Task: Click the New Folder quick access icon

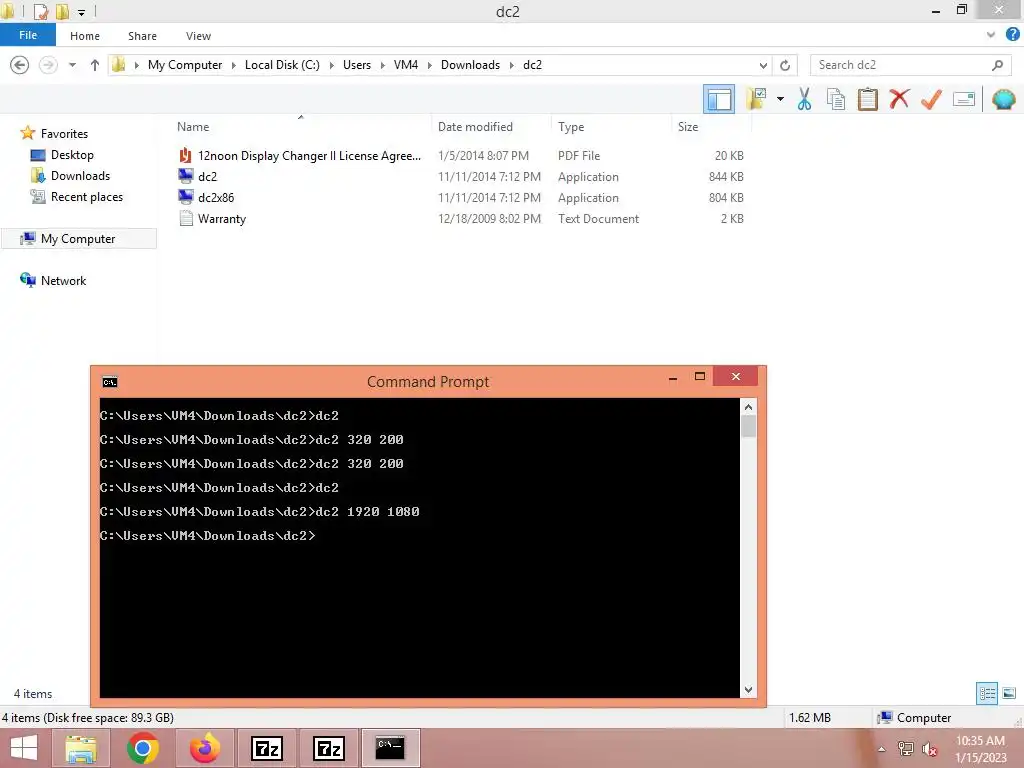Action: pyautogui.click(x=62, y=11)
